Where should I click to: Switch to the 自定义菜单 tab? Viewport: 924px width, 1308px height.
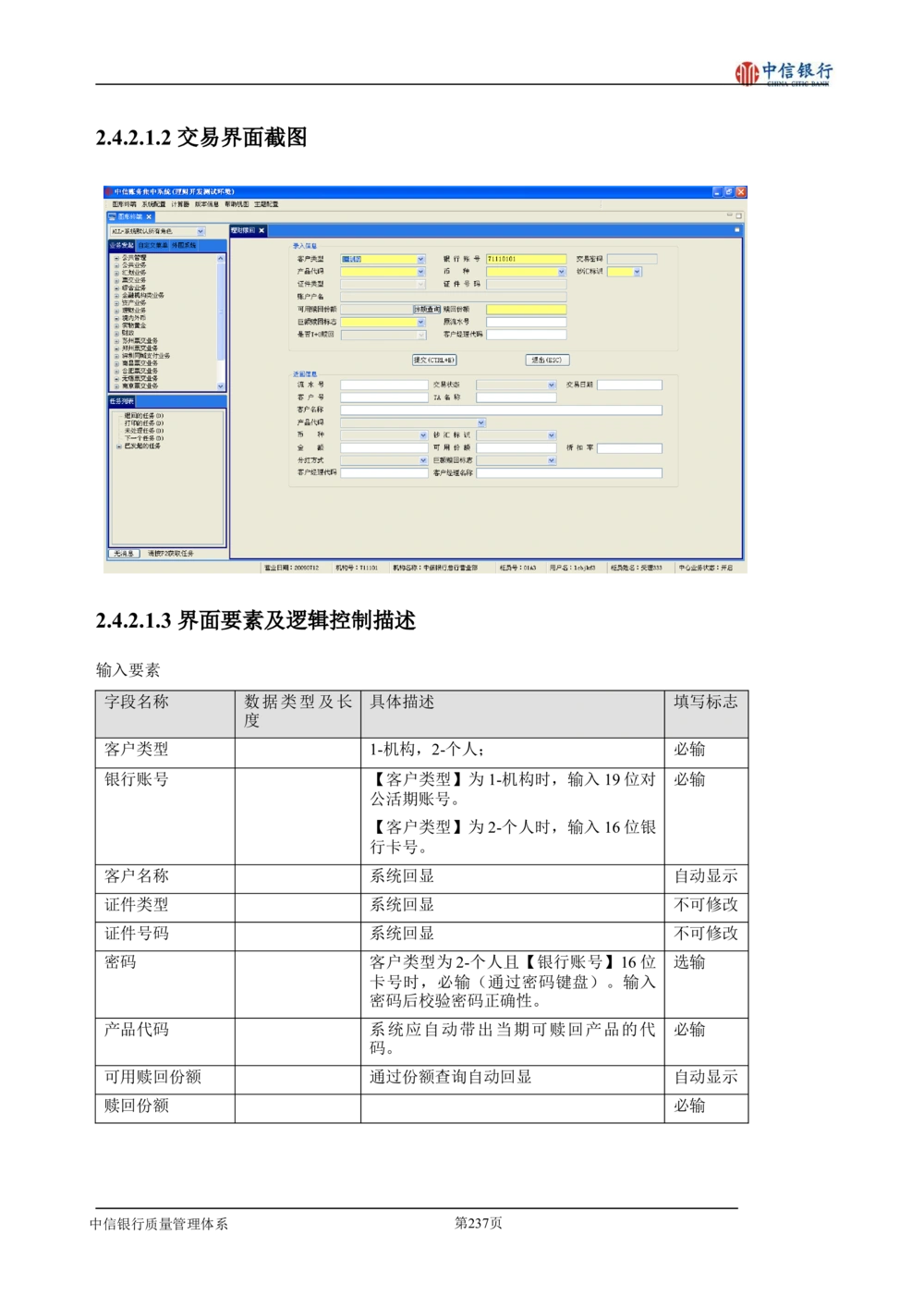152,246
